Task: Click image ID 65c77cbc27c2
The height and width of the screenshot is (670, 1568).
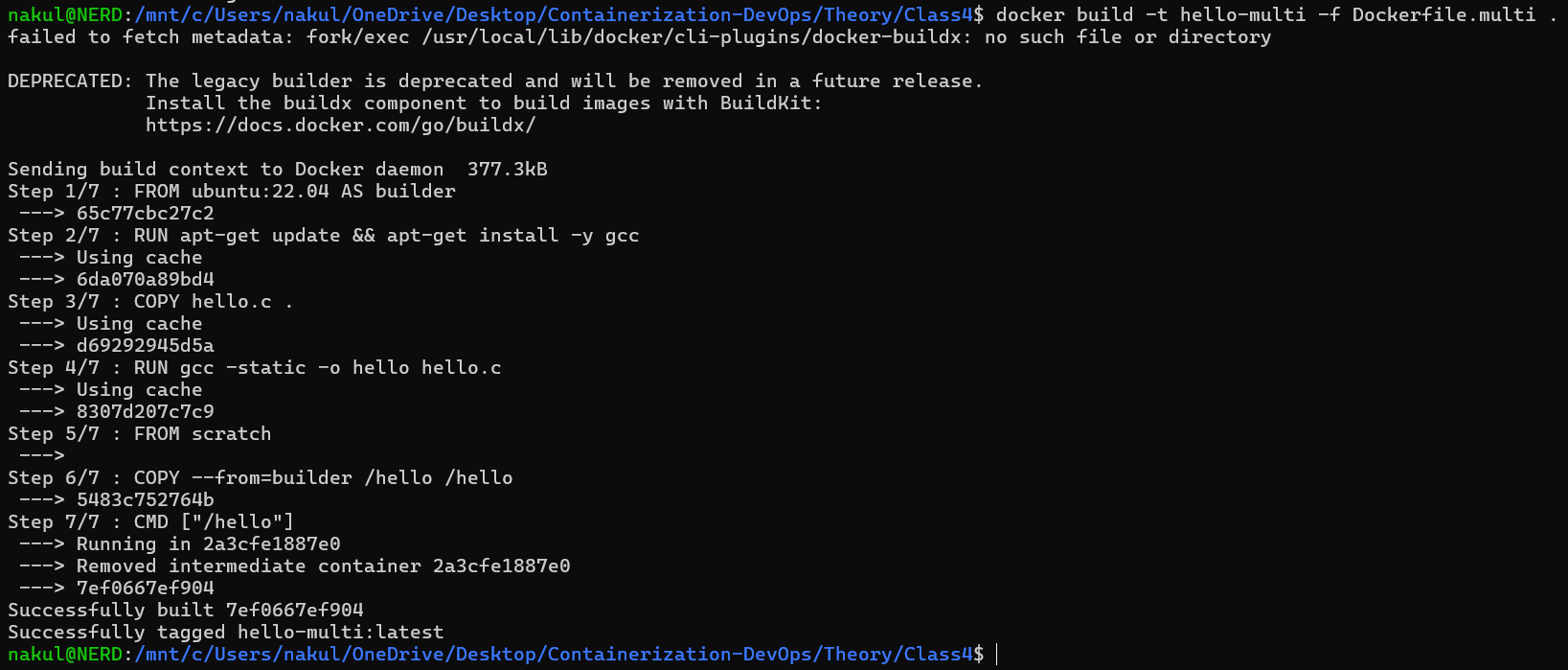Action: 145,214
